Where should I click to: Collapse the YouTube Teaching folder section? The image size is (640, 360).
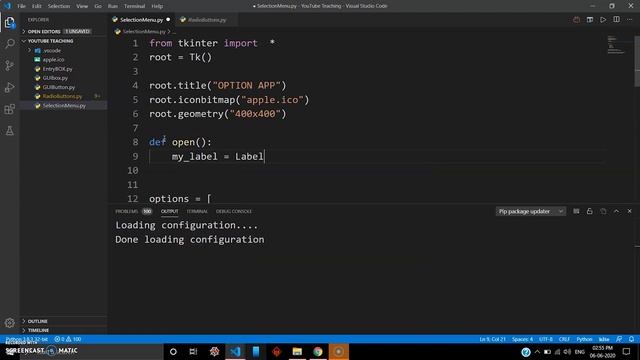click(x=63, y=41)
